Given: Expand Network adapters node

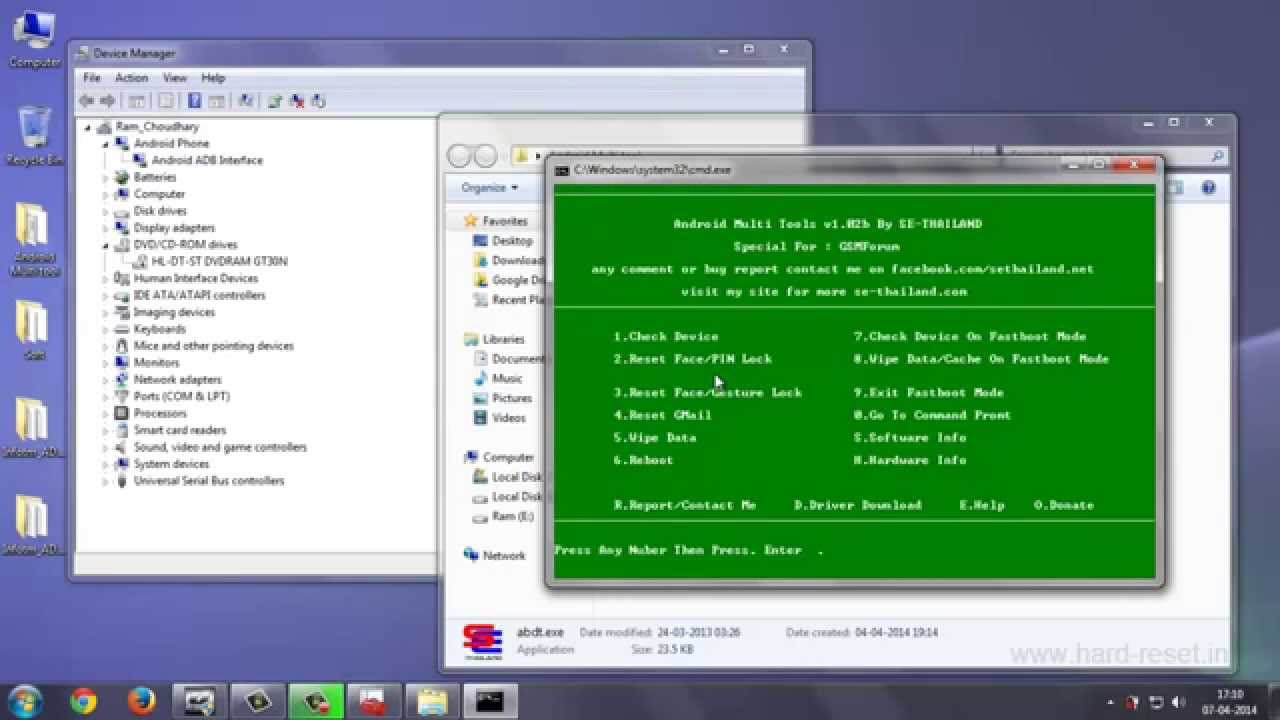Looking at the screenshot, I should [105, 380].
